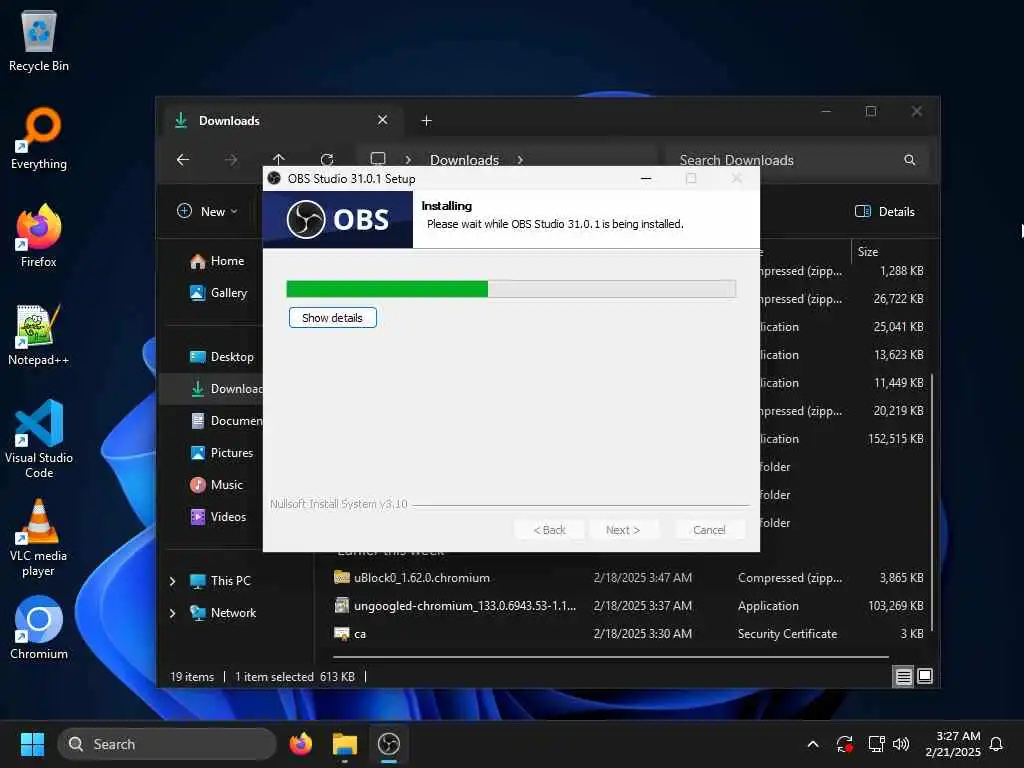This screenshot has width=1024, height=768.
Task: Open the update sync tray icon
Action: (844, 744)
